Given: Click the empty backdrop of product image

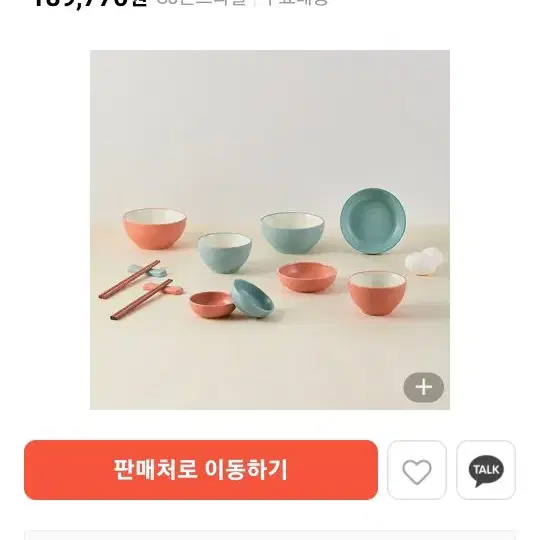Looking at the screenshot, I should pos(270,121).
